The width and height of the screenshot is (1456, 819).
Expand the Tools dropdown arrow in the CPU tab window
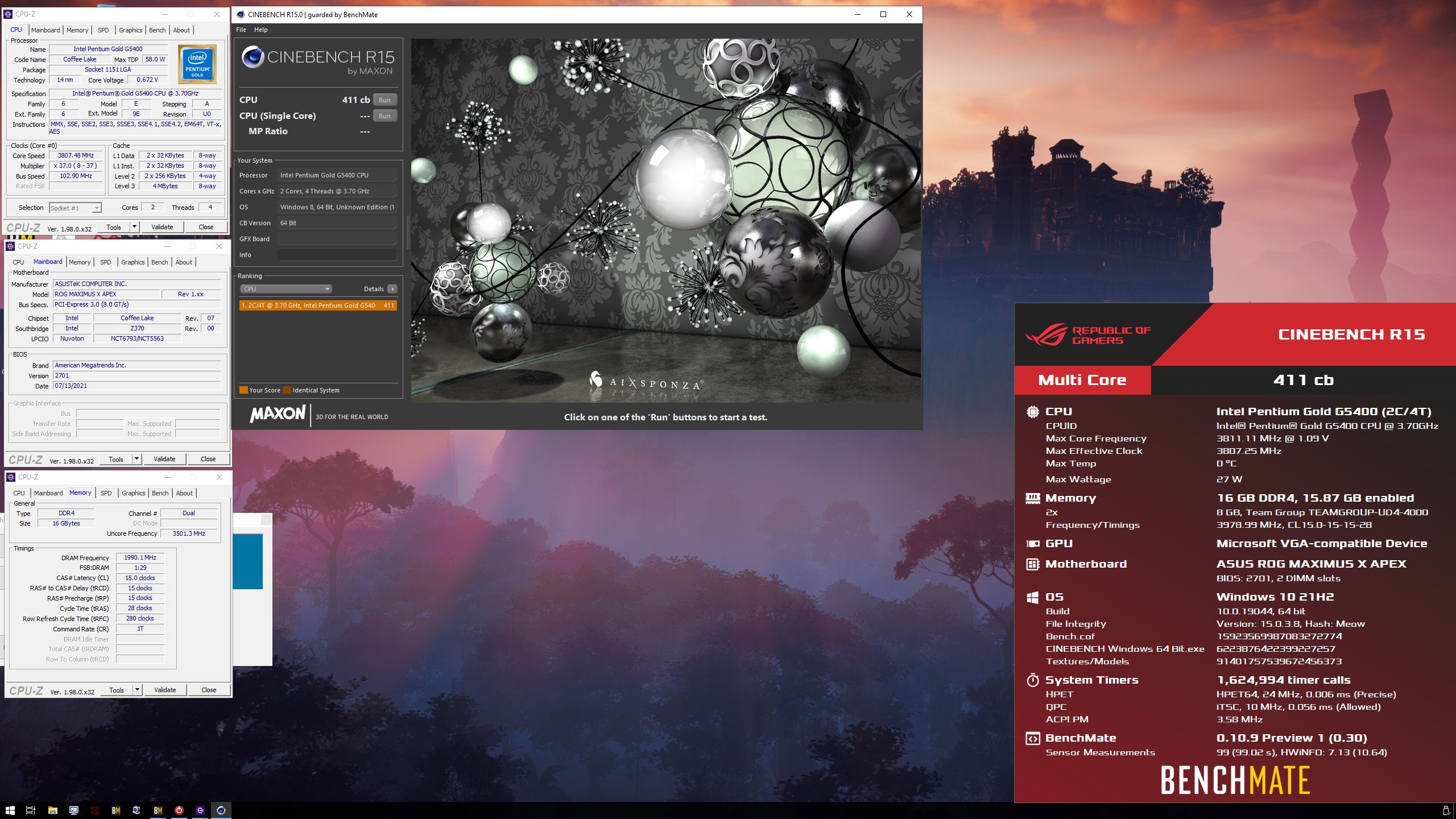135,227
